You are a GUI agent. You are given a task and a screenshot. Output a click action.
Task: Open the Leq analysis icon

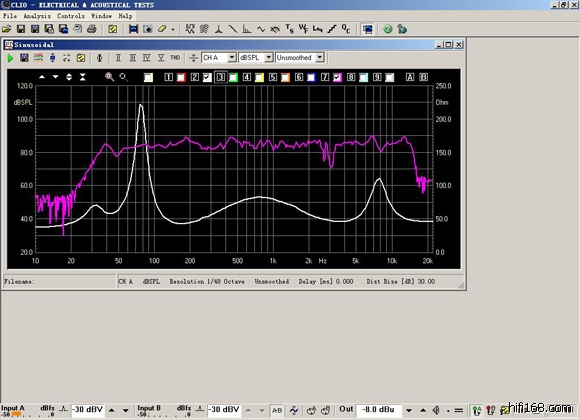pos(317,29)
